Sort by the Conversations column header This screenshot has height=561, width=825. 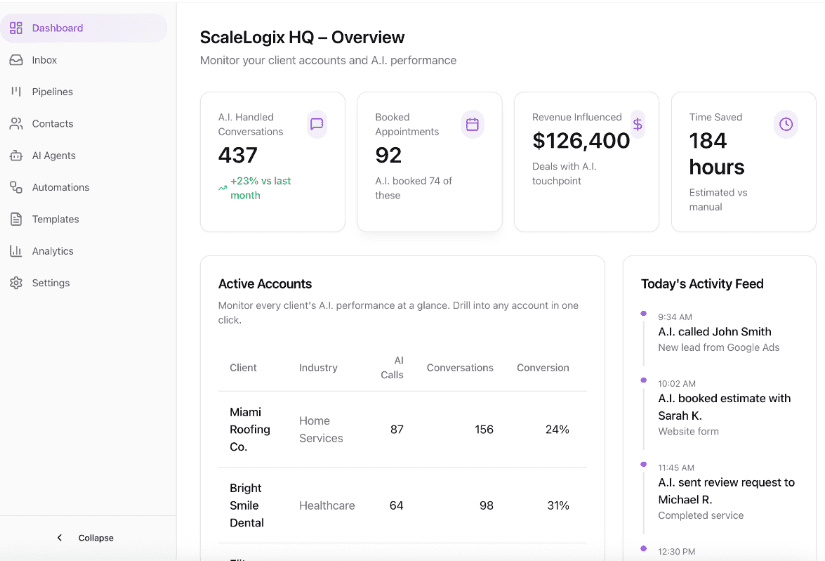(460, 368)
